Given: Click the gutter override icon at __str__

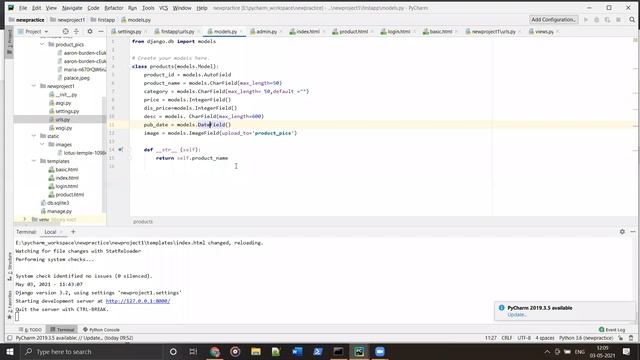Looking at the screenshot, I should coord(120,149).
